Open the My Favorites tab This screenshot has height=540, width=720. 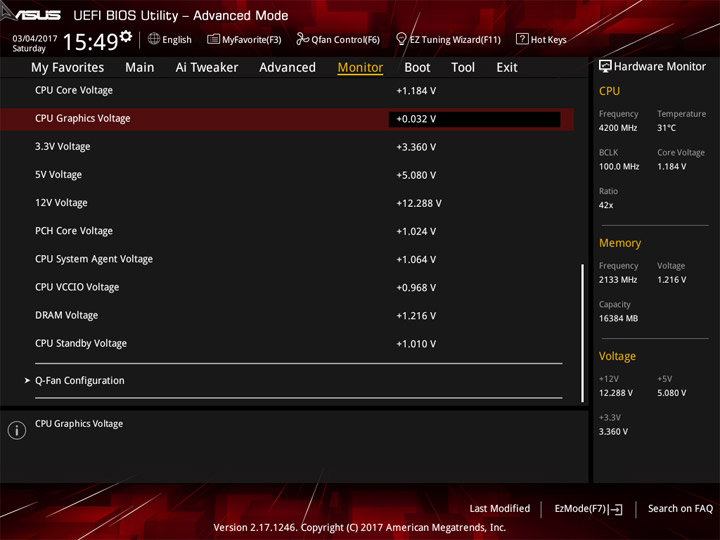[68, 68]
